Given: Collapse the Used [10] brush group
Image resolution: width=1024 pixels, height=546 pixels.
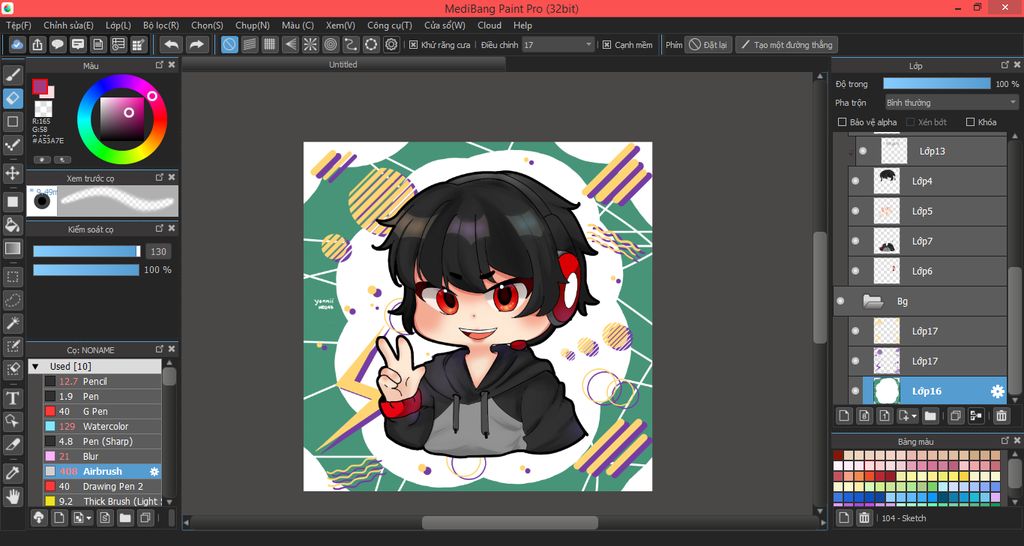Looking at the screenshot, I should tap(35, 366).
